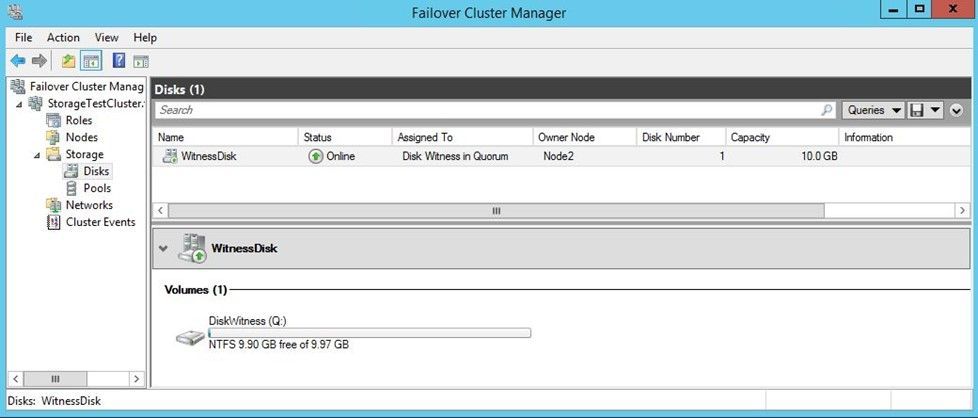Go forward with the gray arrow

click(39, 61)
